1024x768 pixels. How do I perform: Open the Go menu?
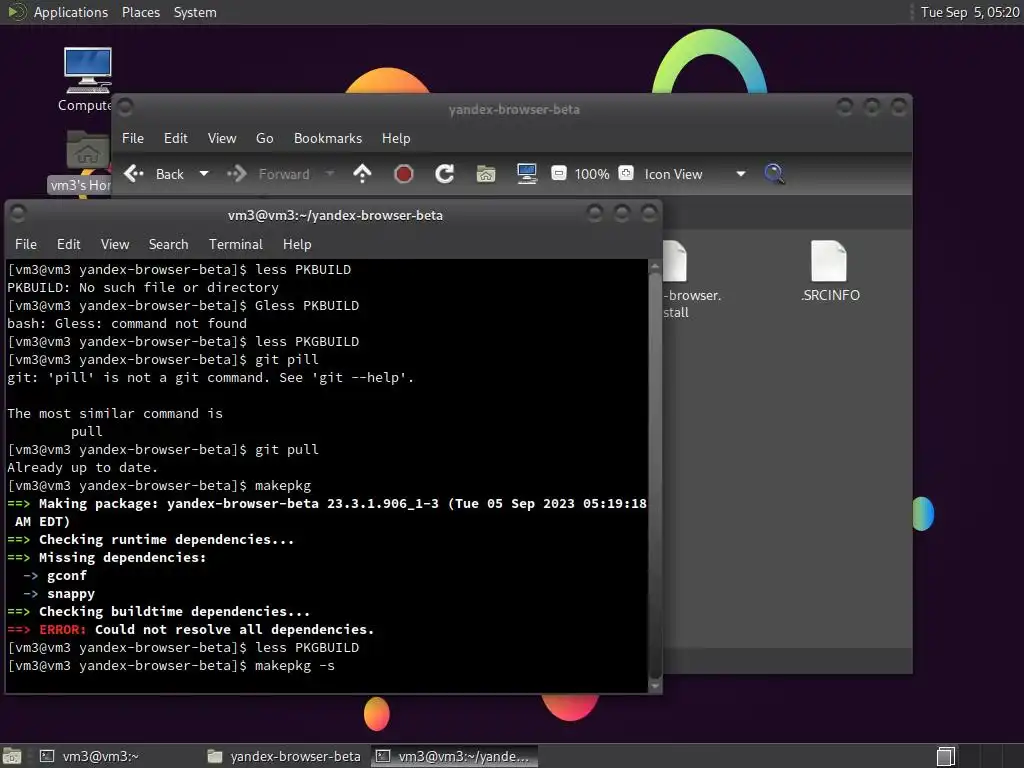tap(264, 138)
